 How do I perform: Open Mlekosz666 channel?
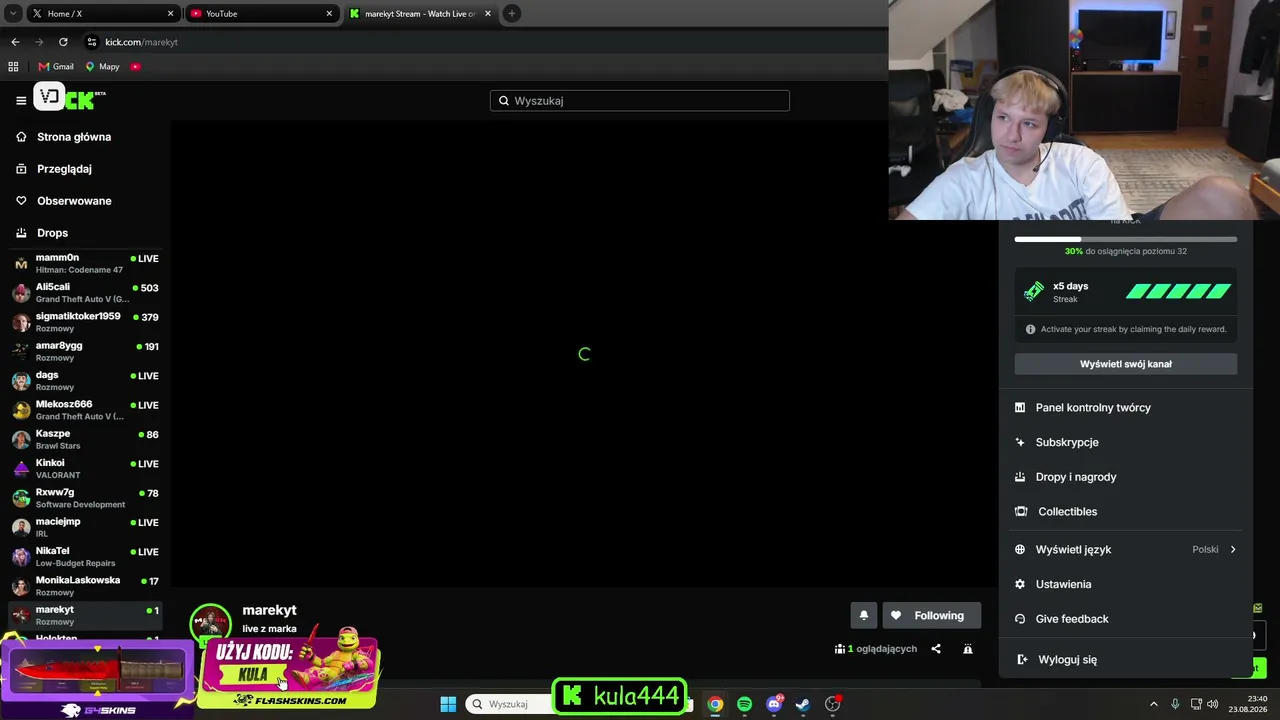point(85,410)
